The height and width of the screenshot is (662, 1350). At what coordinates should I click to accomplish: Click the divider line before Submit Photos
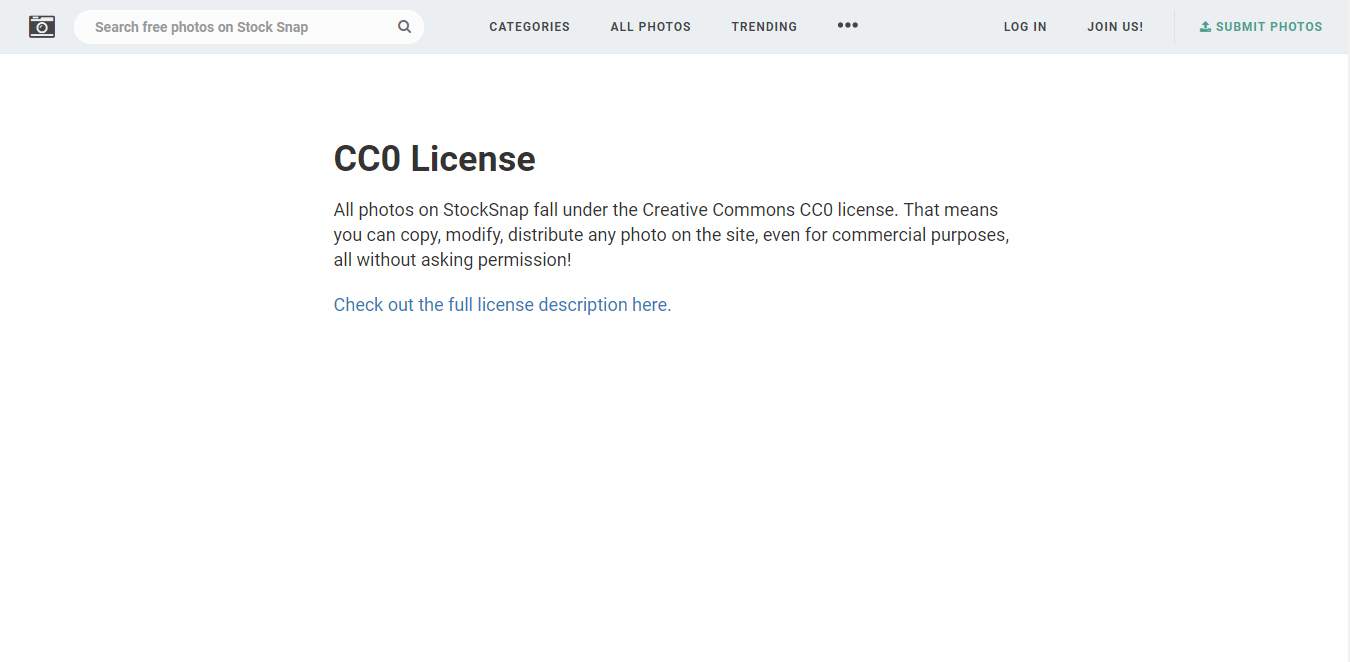[1174, 27]
